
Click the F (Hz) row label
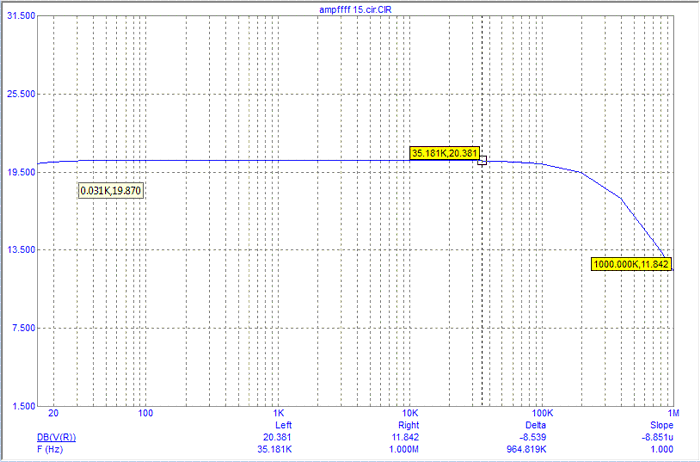[50, 450]
